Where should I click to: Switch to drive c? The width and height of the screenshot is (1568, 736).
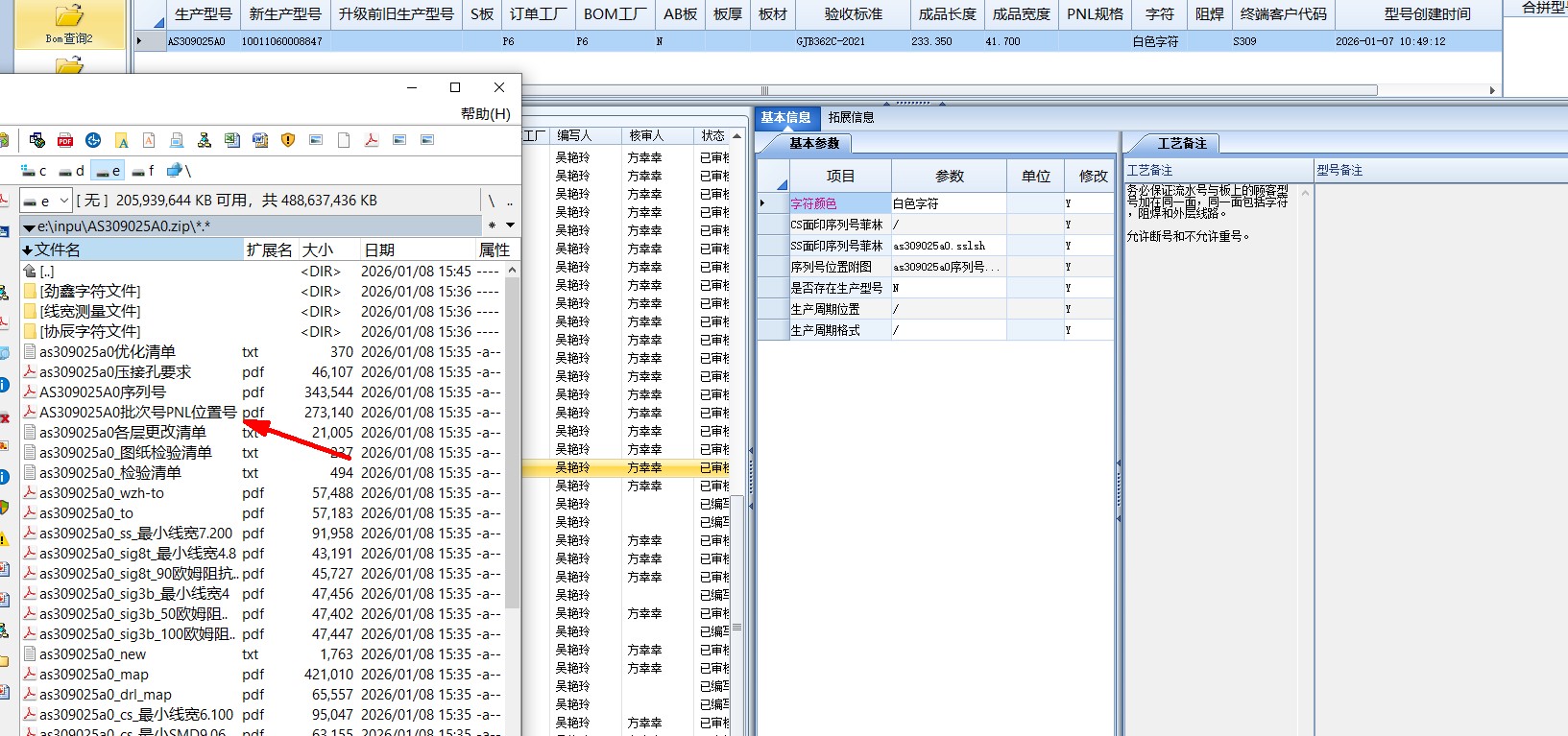(34, 171)
